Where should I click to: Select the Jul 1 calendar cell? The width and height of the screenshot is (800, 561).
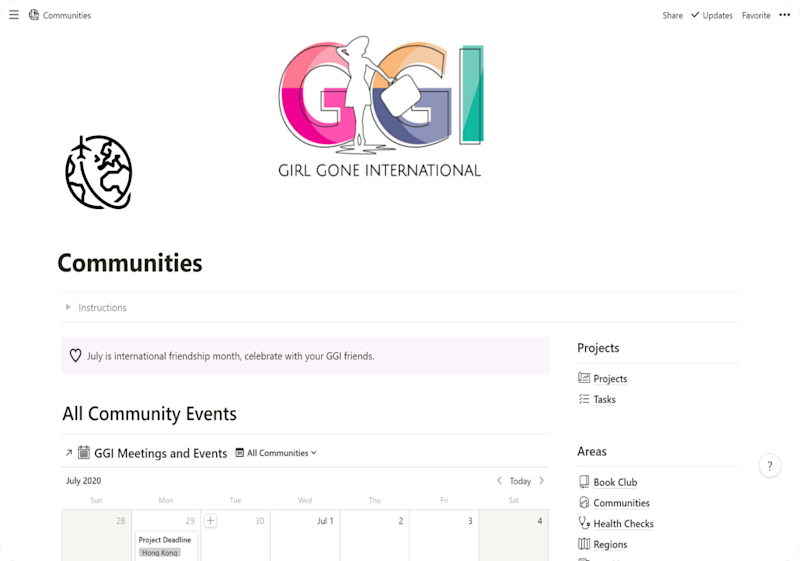(x=305, y=535)
